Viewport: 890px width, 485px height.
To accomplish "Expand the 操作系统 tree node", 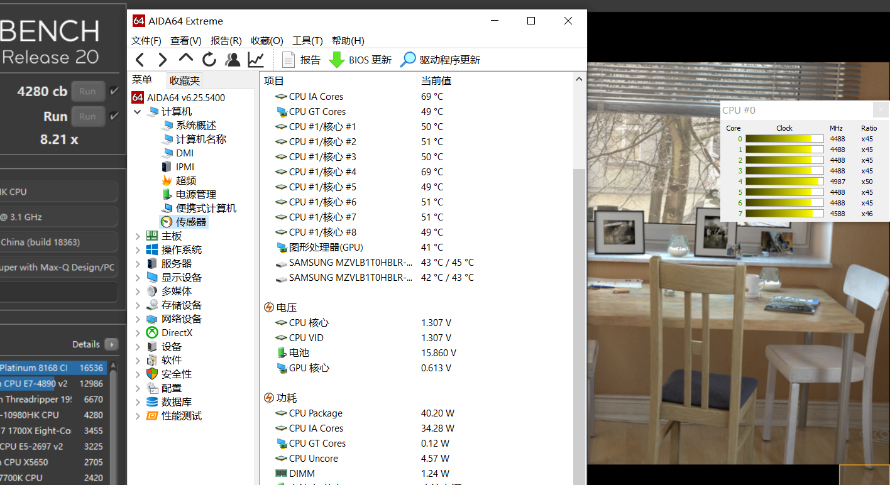I will pyautogui.click(x=137, y=250).
